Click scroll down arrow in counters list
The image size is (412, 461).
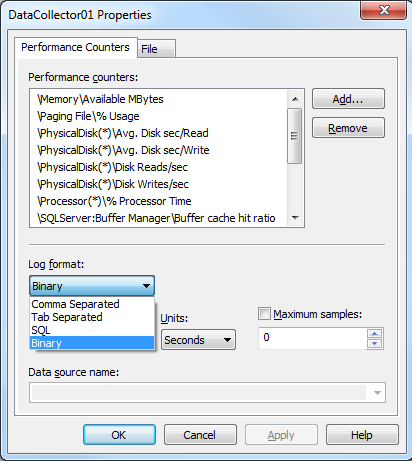pyautogui.click(x=295, y=218)
